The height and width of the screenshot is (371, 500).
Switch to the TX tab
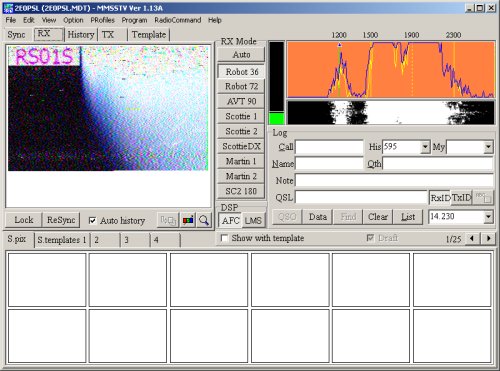(x=113, y=35)
